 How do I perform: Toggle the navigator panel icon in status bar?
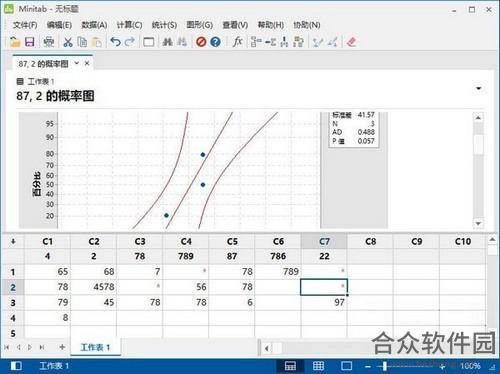point(16,366)
